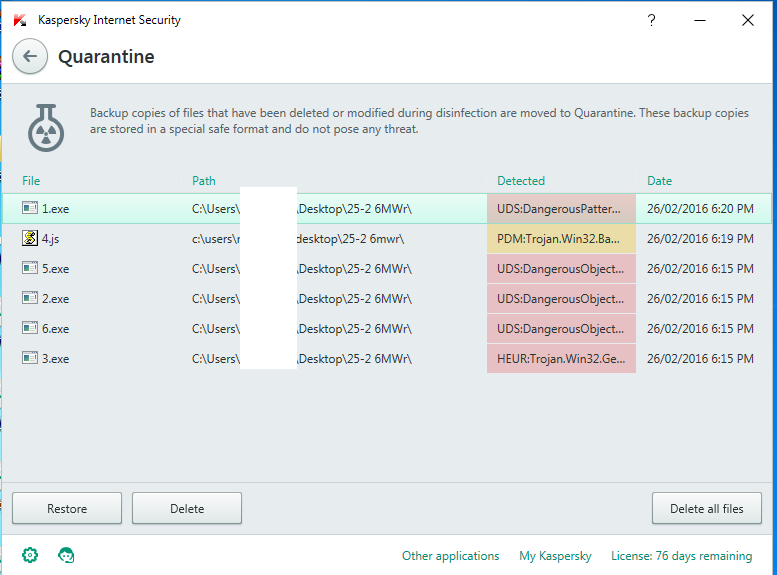Image resolution: width=777 pixels, height=575 pixels.
Task: Click the 6.exe file icon
Action: click(x=30, y=328)
